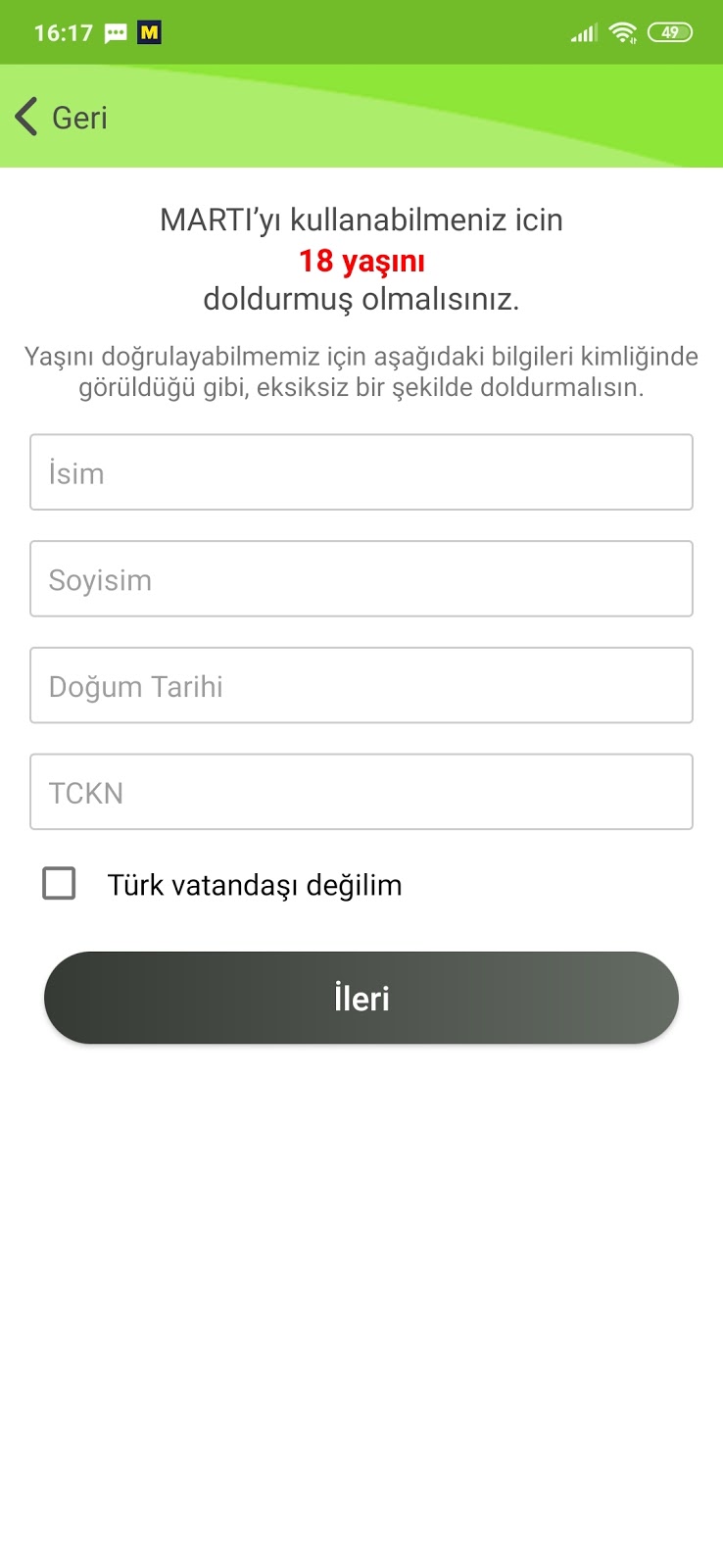Tap the message notification icon
This screenshot has height=1568, width=723.
point(116,33)
